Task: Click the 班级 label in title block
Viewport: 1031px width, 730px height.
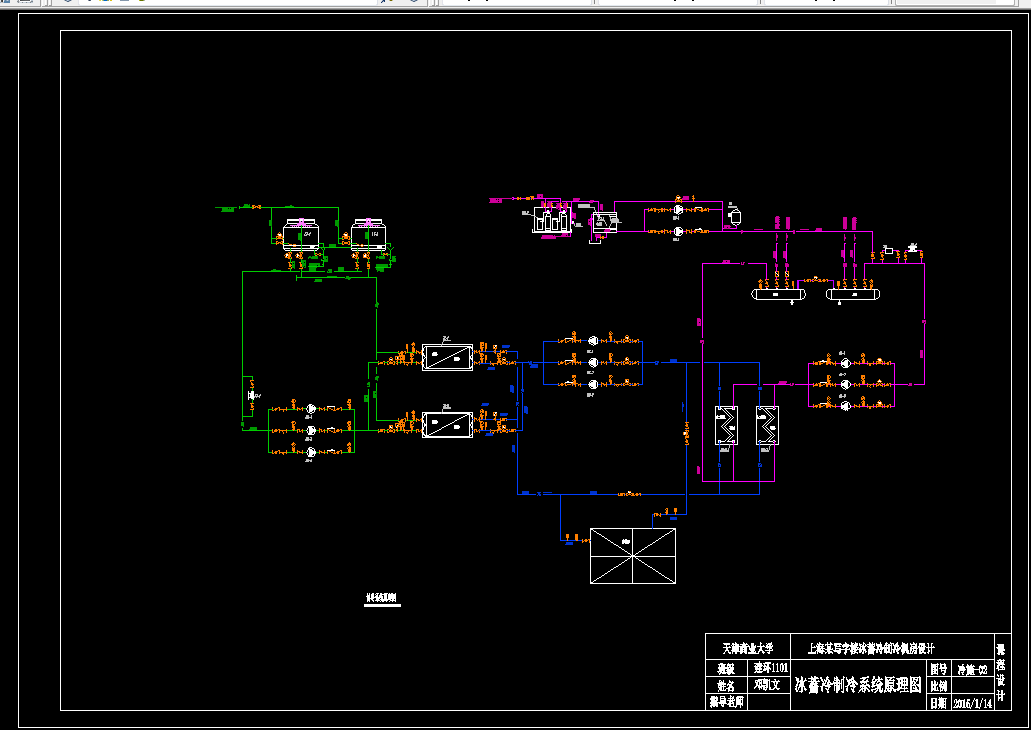Action: pyautogui.click(x=726, y=668)
